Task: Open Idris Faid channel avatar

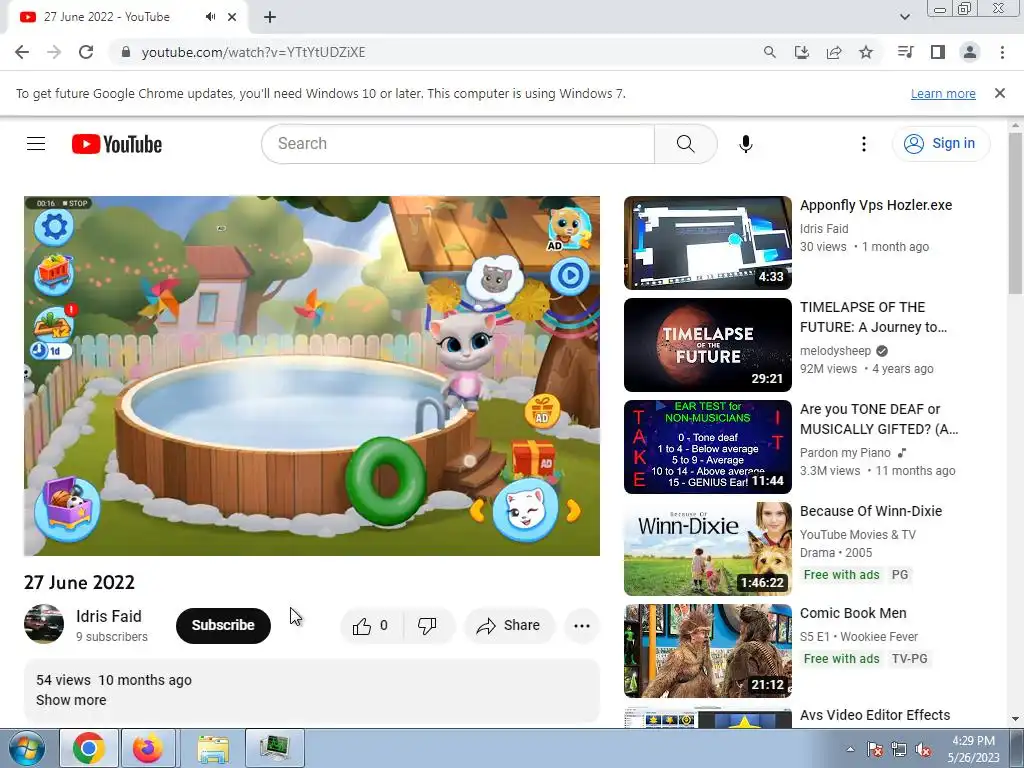Action: click(44, 624)
